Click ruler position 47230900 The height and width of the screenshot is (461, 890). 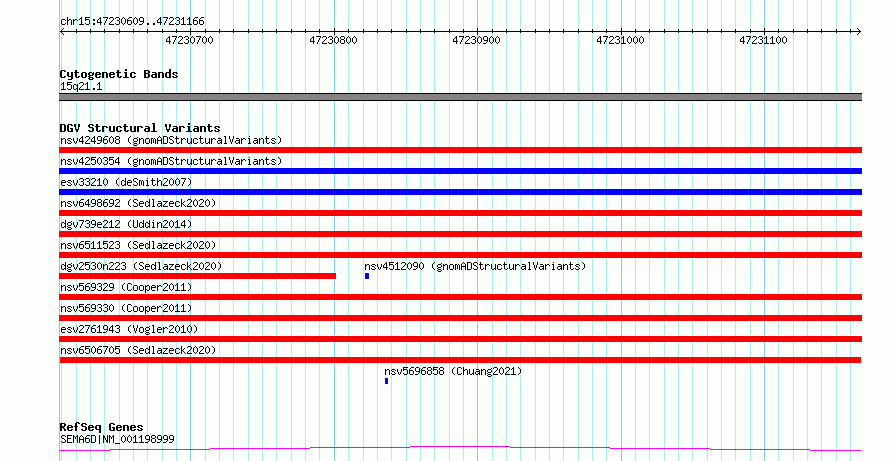476,40
